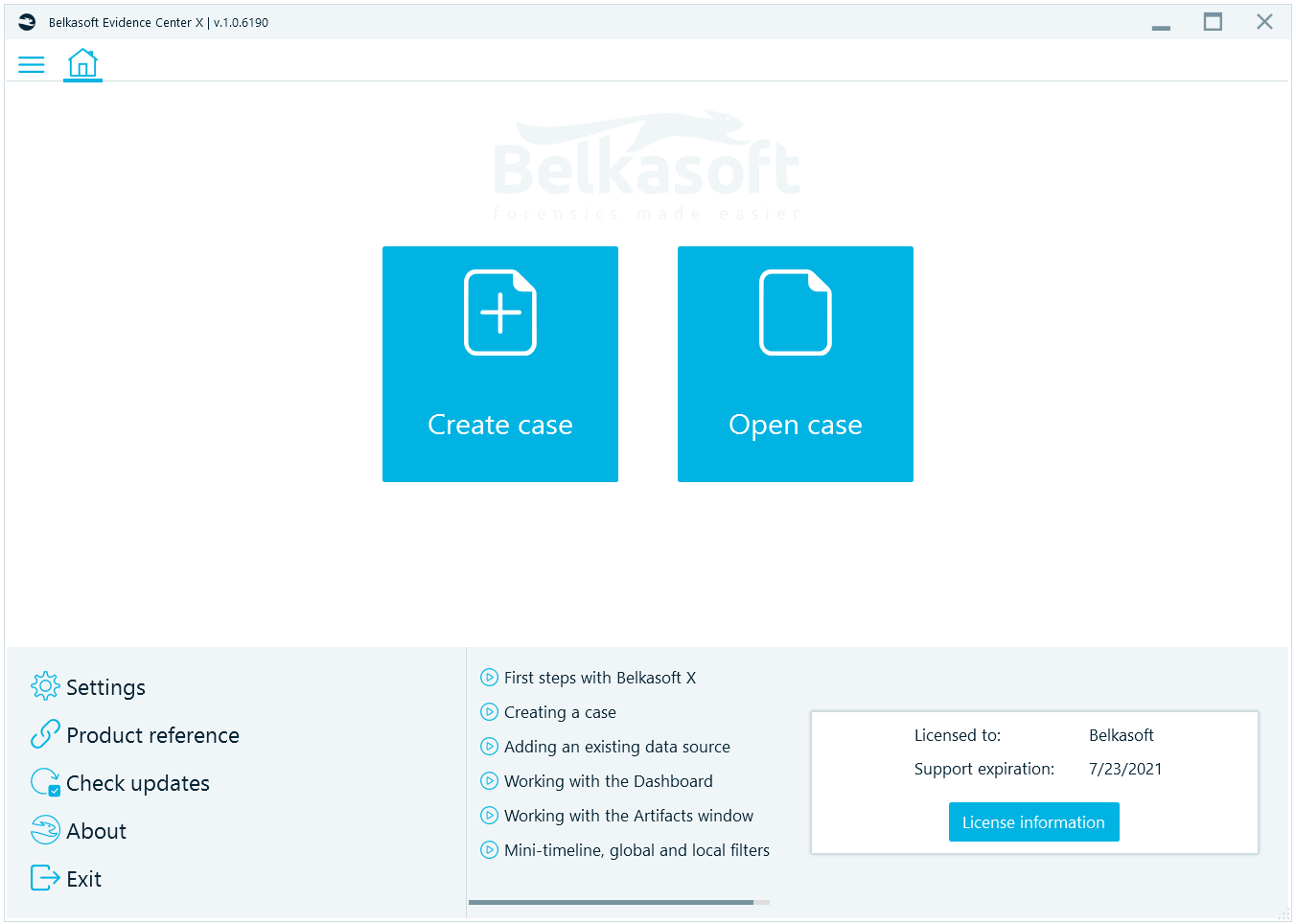Click the Check updates icon

45,782
